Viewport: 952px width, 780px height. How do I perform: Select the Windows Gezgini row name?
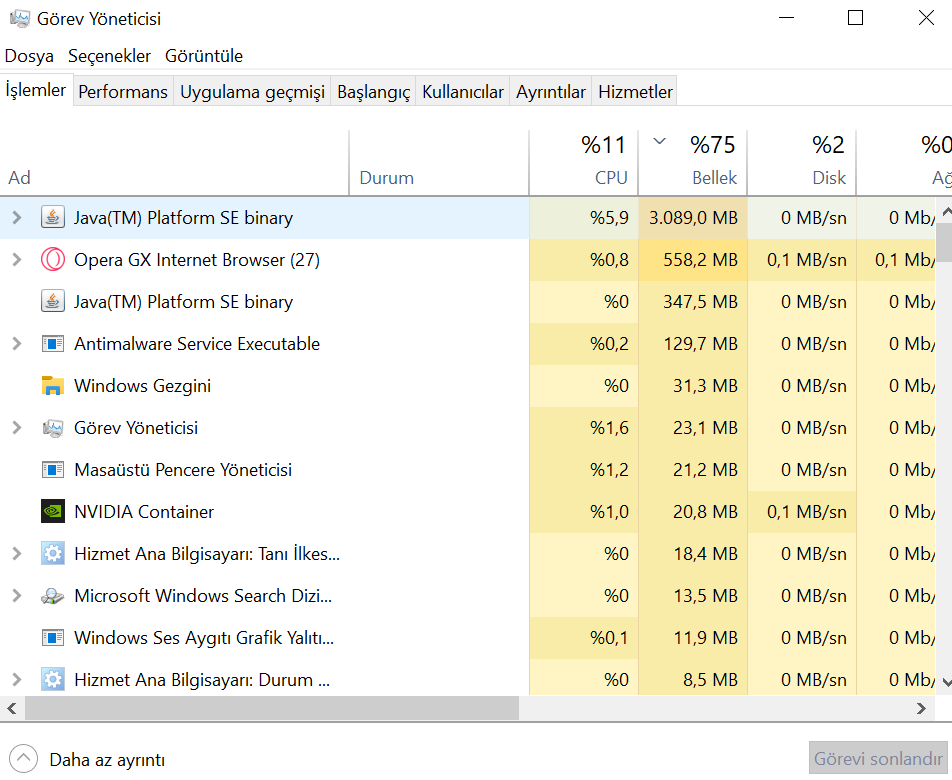[x=143, y=386]
